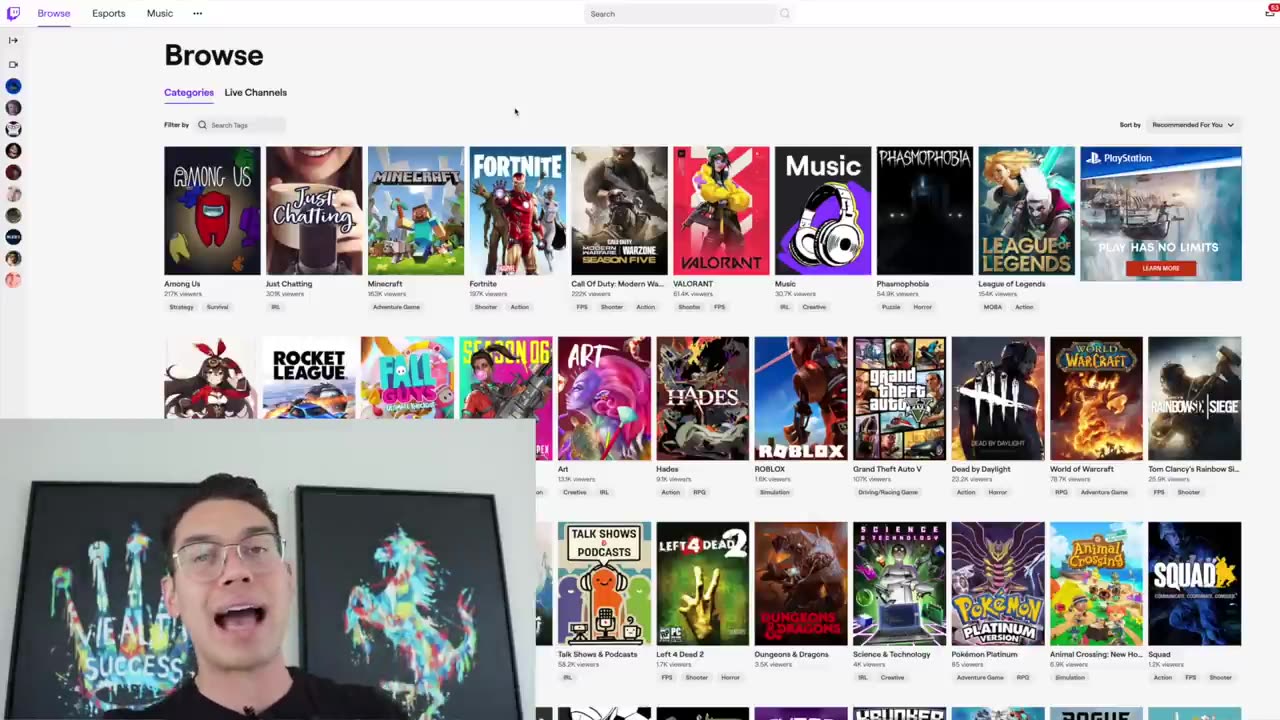
Task: Open the World of Warcraft cover
Action: point(1096,398)
